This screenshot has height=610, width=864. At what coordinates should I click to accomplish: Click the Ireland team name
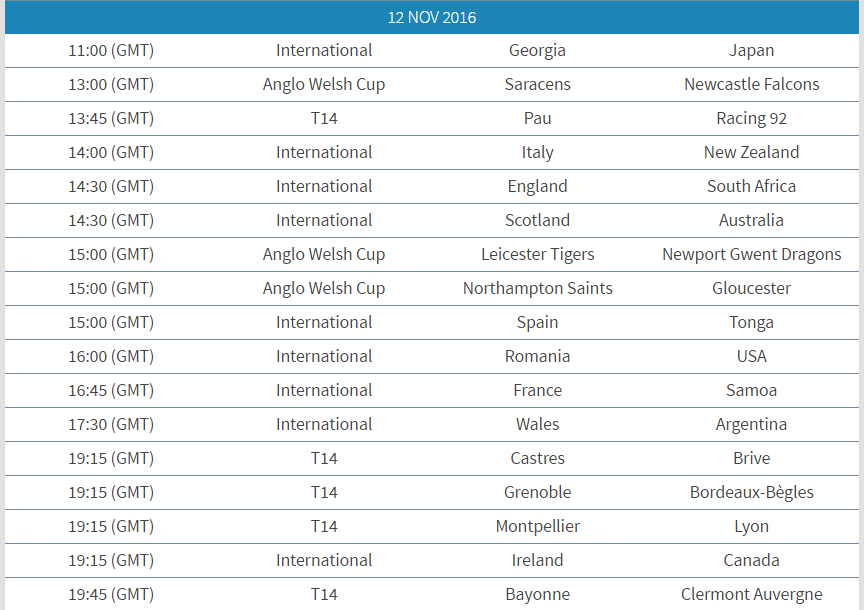(537, 560)
